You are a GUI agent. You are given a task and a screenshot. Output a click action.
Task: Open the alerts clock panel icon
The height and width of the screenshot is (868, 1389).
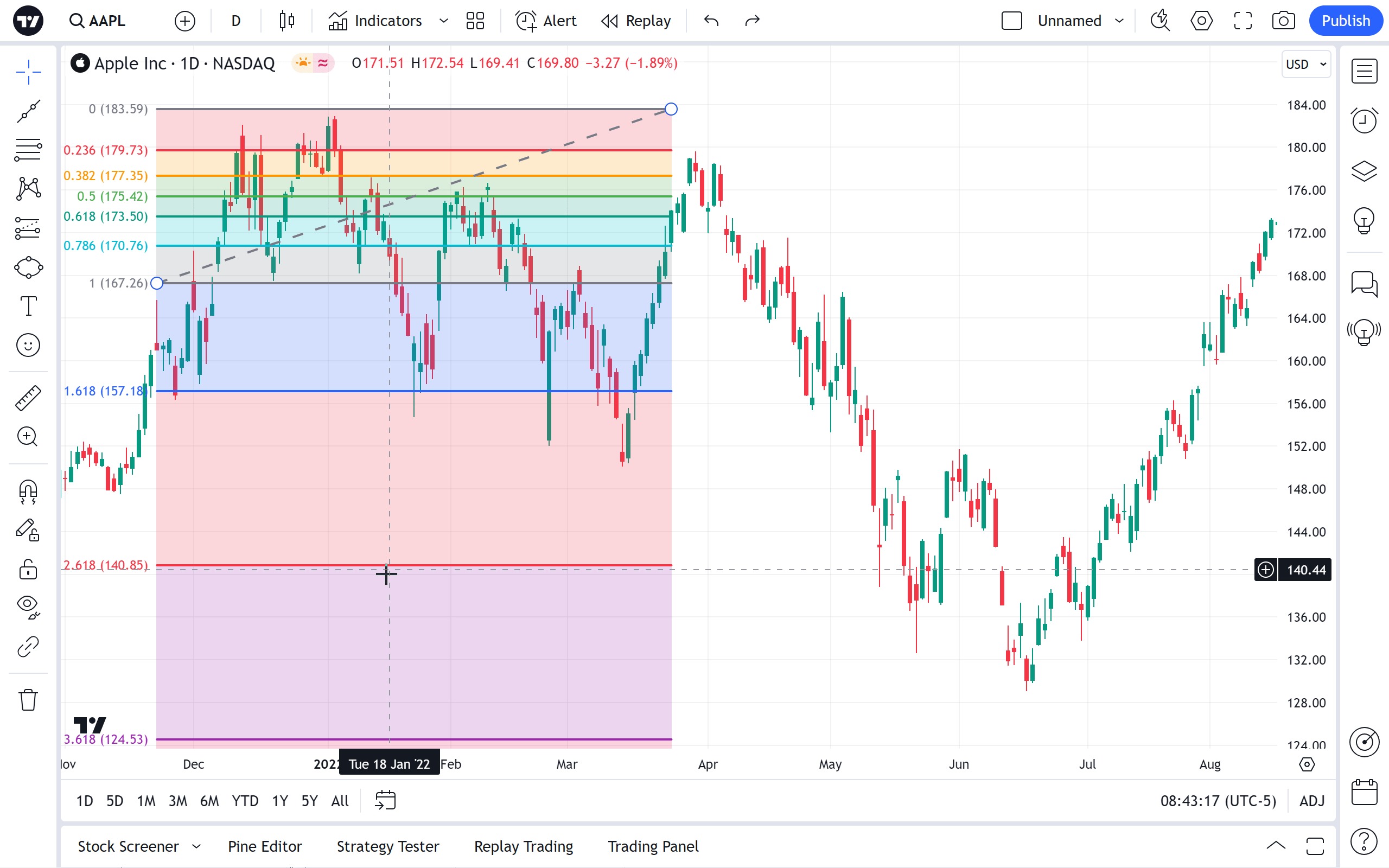point(1363,120)
